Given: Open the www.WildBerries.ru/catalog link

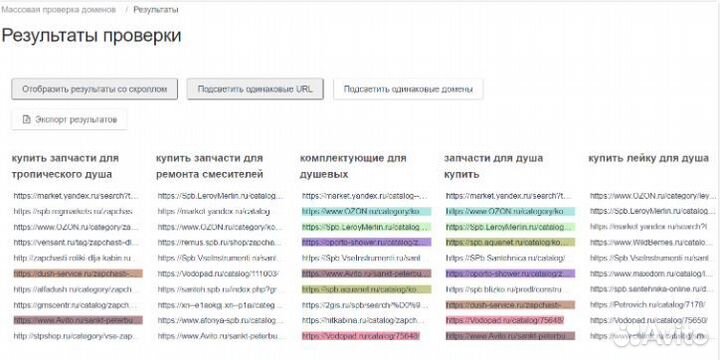Looking at the screenshot, I should pos(652,242).
